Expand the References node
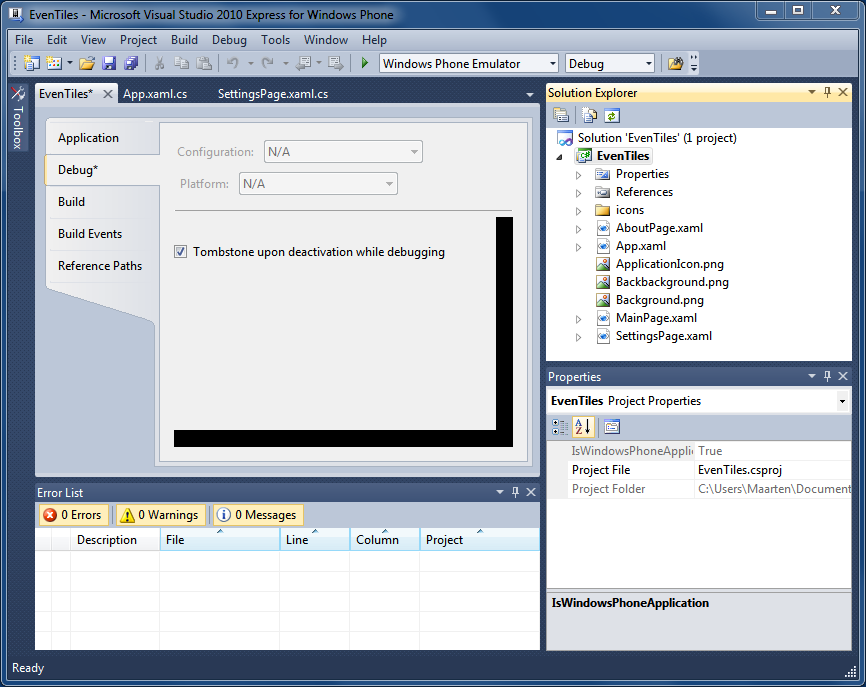Viewport: 866px width, 687px height. point(578,192)
